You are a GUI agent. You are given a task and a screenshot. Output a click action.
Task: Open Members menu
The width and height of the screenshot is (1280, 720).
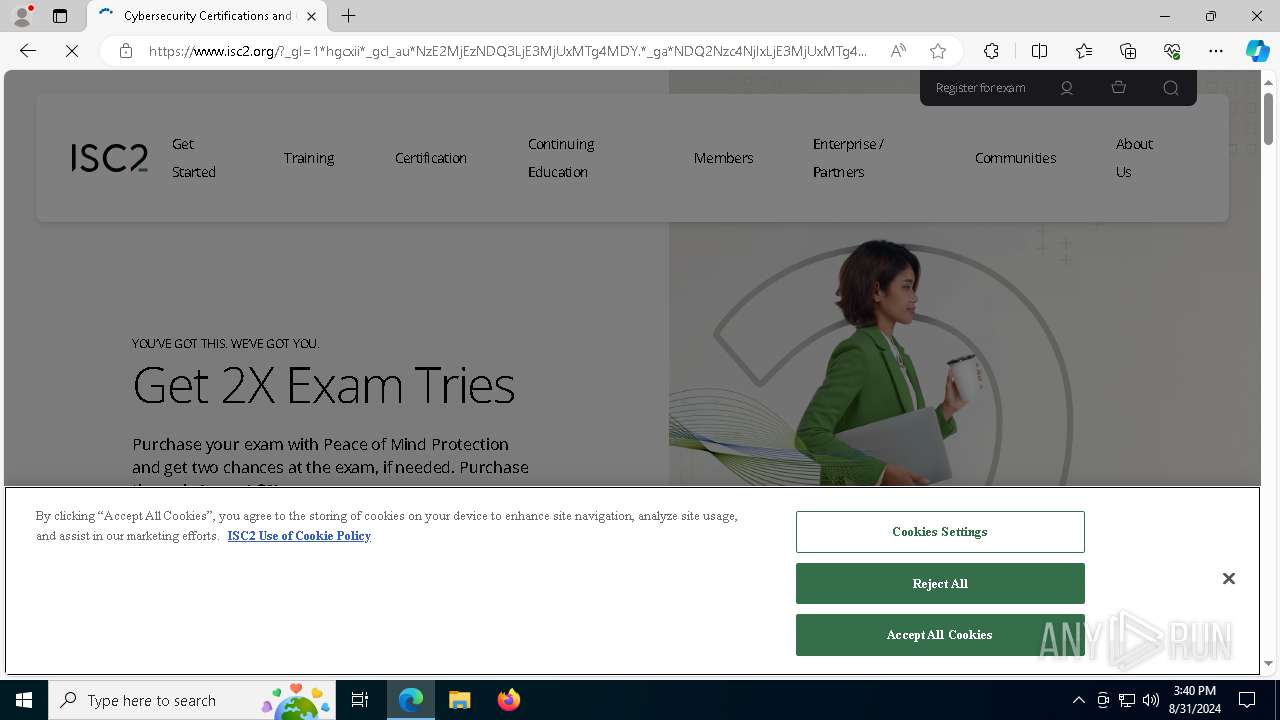pyautogui.click(x=723, y=158)
